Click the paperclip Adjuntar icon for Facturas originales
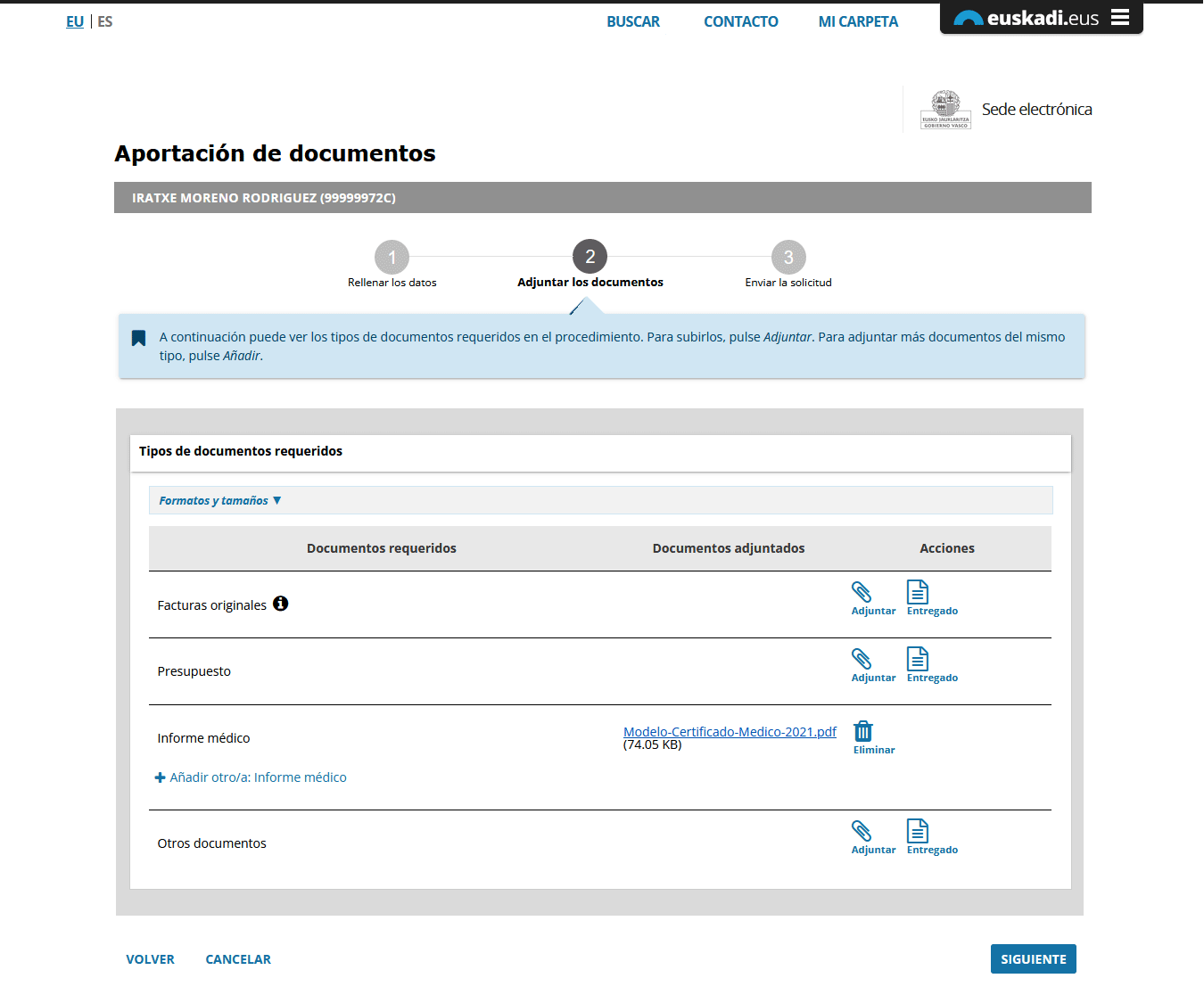Image resolution: width=1204 pixels, height=1003 pixels. (x=862, y=594)
